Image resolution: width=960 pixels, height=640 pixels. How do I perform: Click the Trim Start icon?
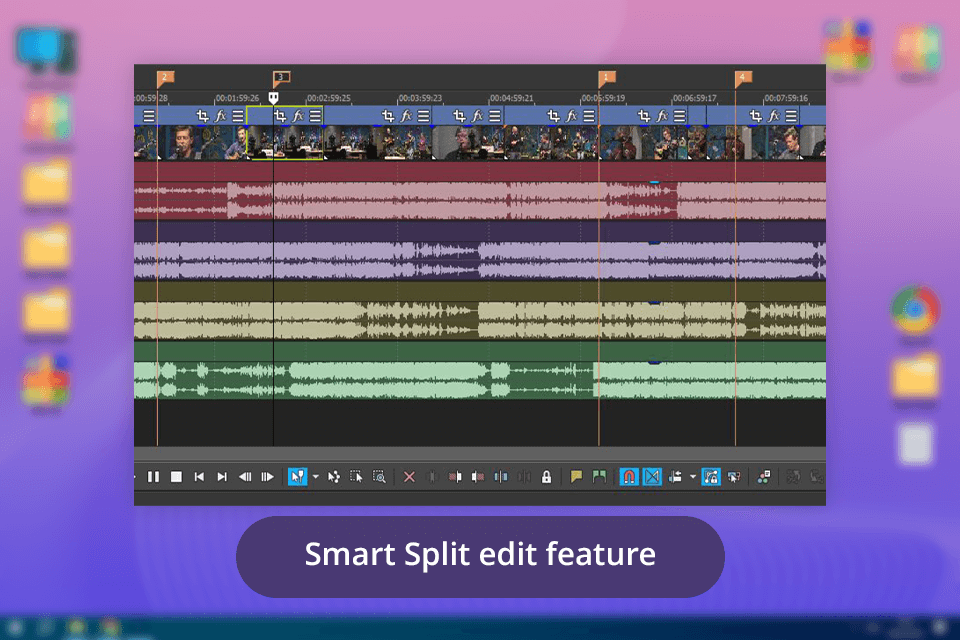(455, 476)
